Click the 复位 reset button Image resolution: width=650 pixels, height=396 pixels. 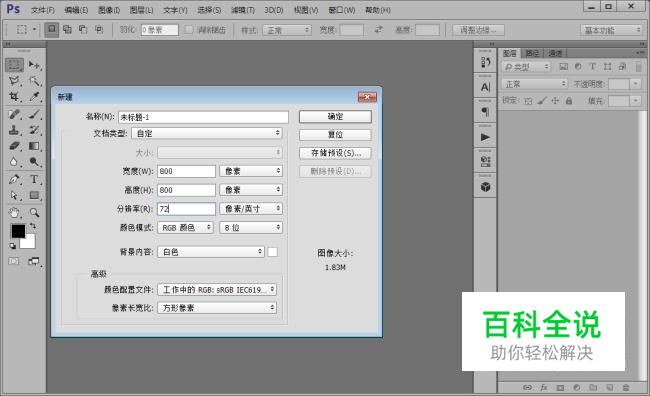335,135
